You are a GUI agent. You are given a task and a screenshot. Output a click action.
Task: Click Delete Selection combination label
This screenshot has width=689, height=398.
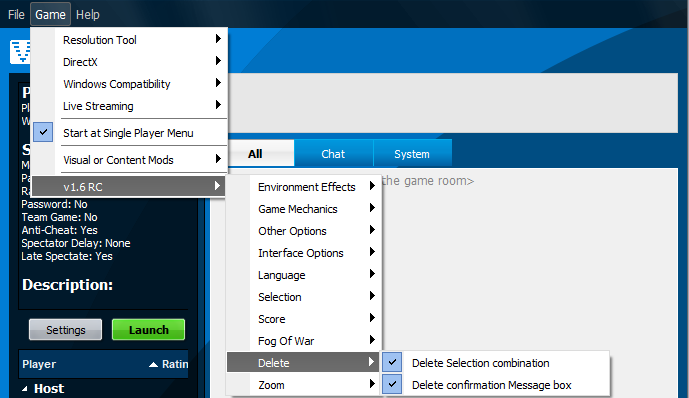point(480,363)
